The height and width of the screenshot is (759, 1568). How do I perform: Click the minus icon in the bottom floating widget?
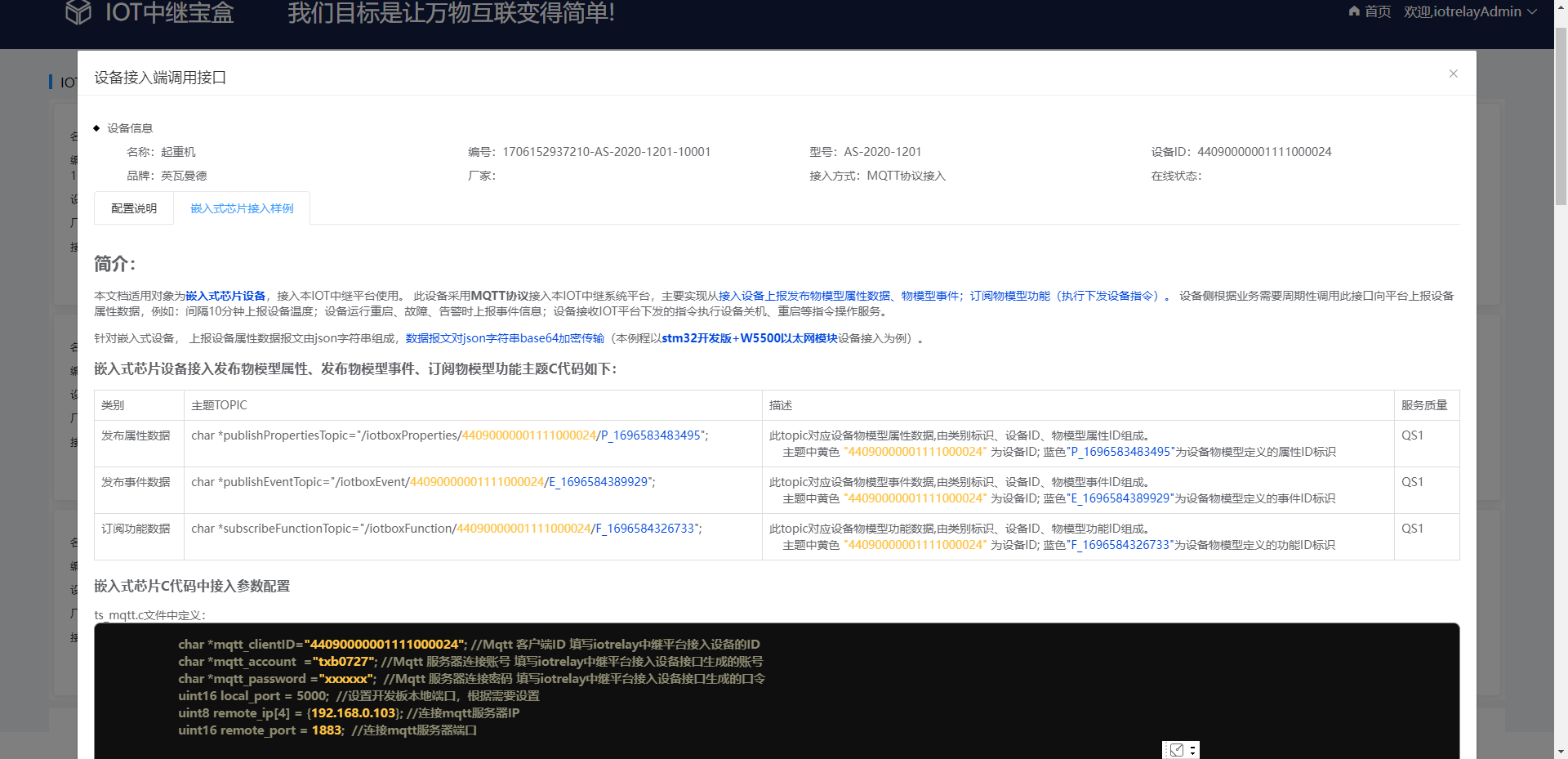click(x=1192, y=747)
